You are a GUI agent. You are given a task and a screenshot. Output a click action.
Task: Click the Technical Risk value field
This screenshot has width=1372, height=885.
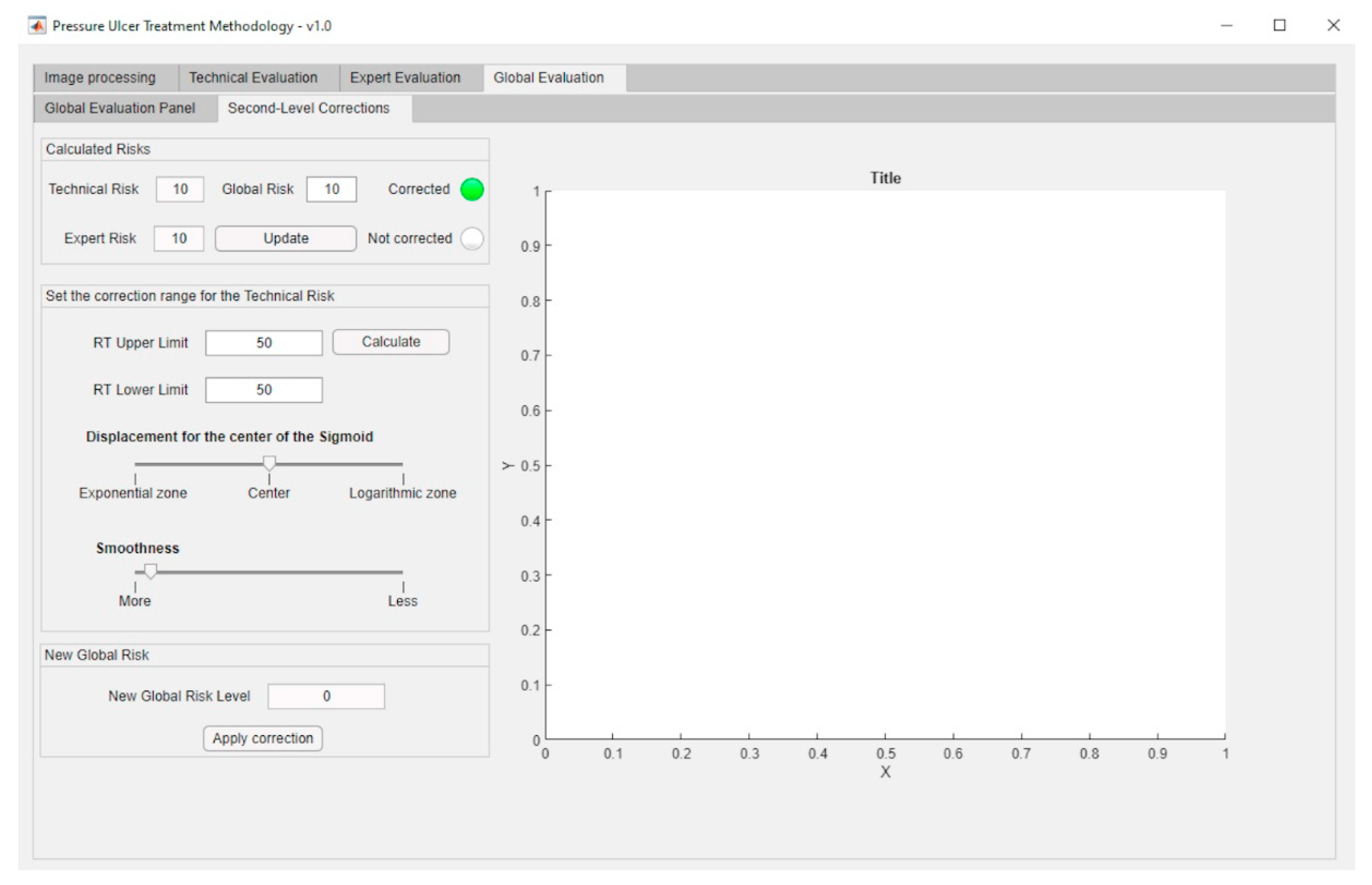180,189
